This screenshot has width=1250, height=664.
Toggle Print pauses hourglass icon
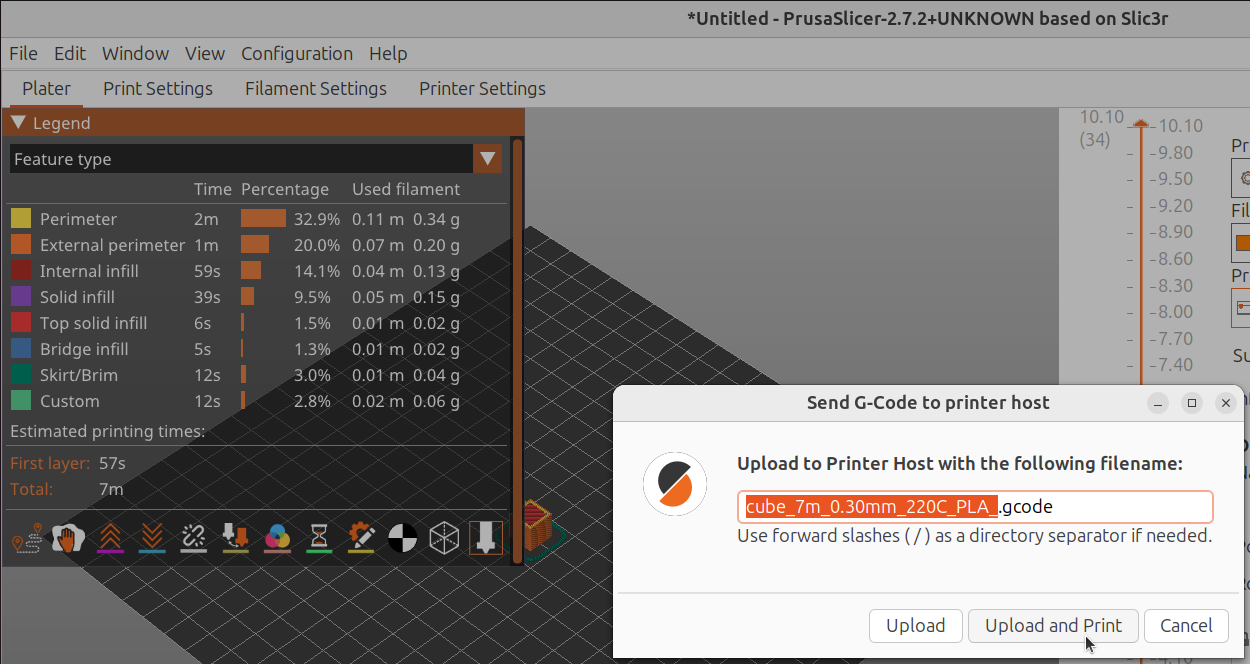pos(319,539)
